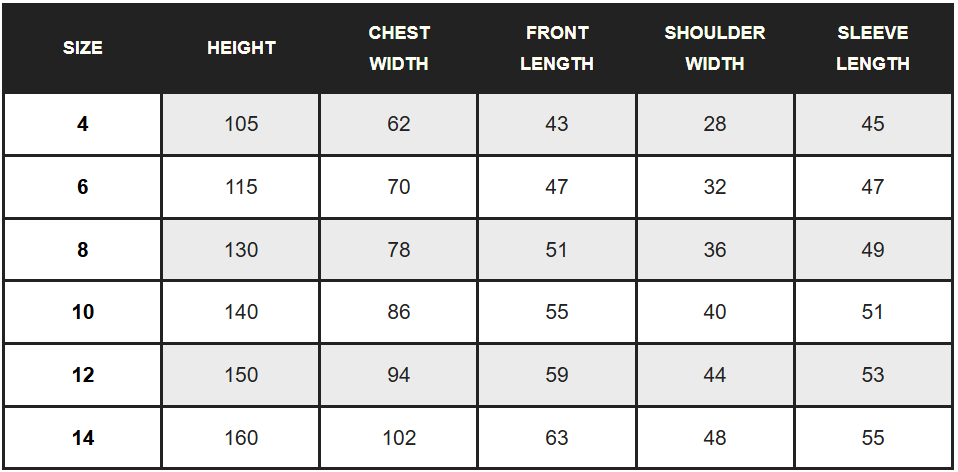Screen dimensions: 958x472
Task: Click the height value 105
Action: point(241,125)
